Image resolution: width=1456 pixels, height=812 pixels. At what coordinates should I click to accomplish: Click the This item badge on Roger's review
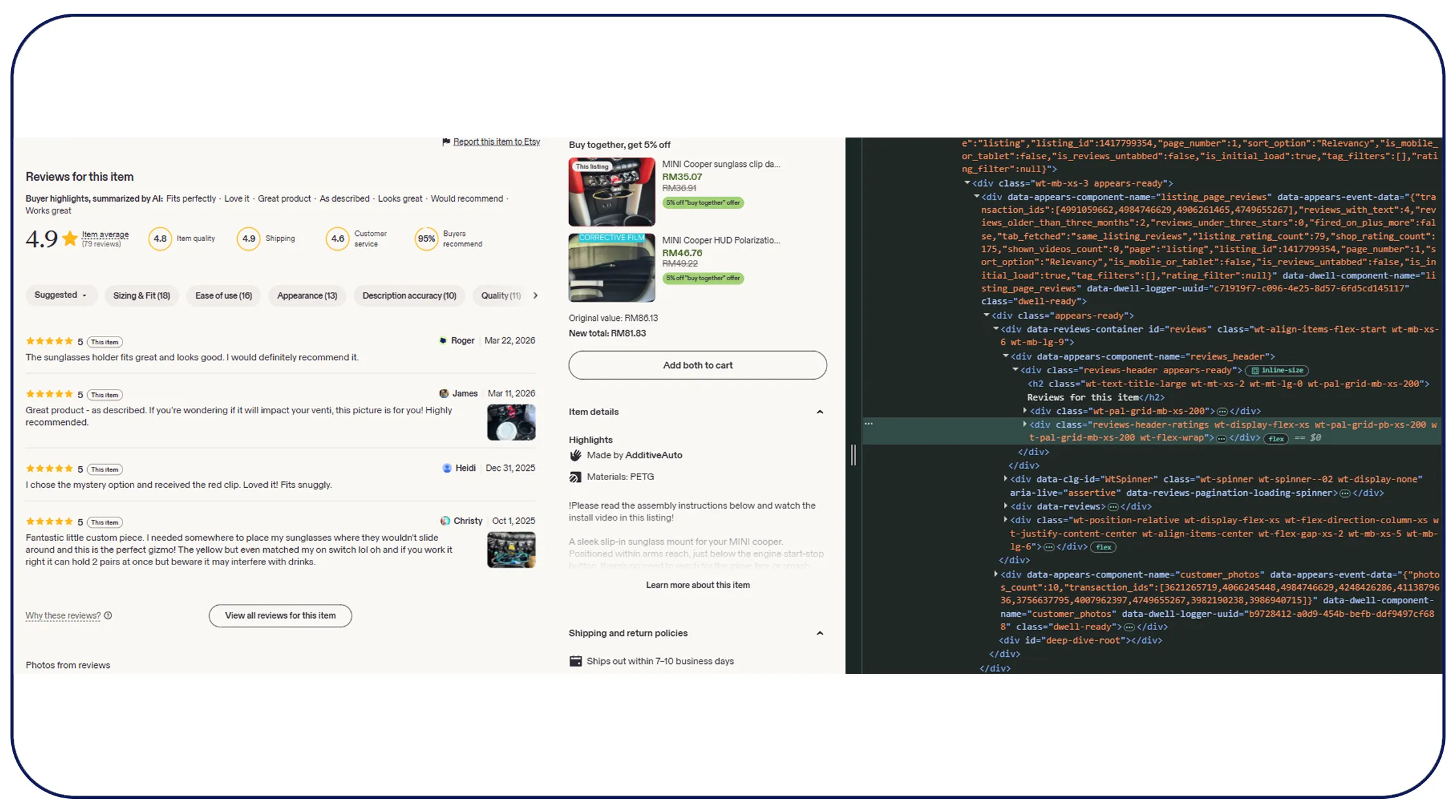pyautogui.click(x=105, y=342)
